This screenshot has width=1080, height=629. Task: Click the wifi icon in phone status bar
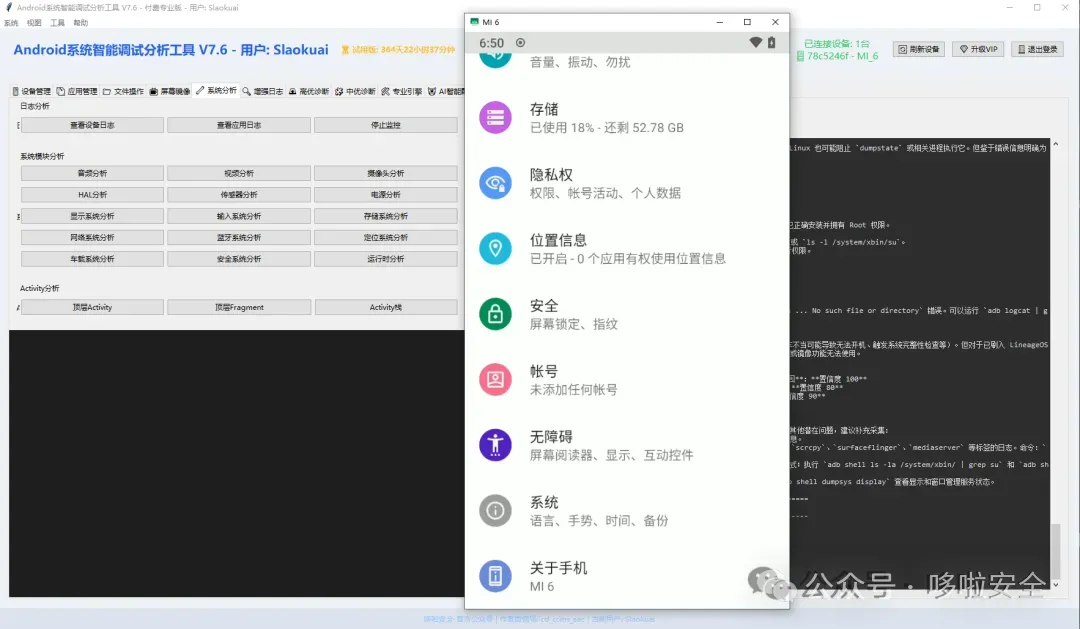point(756,43)
